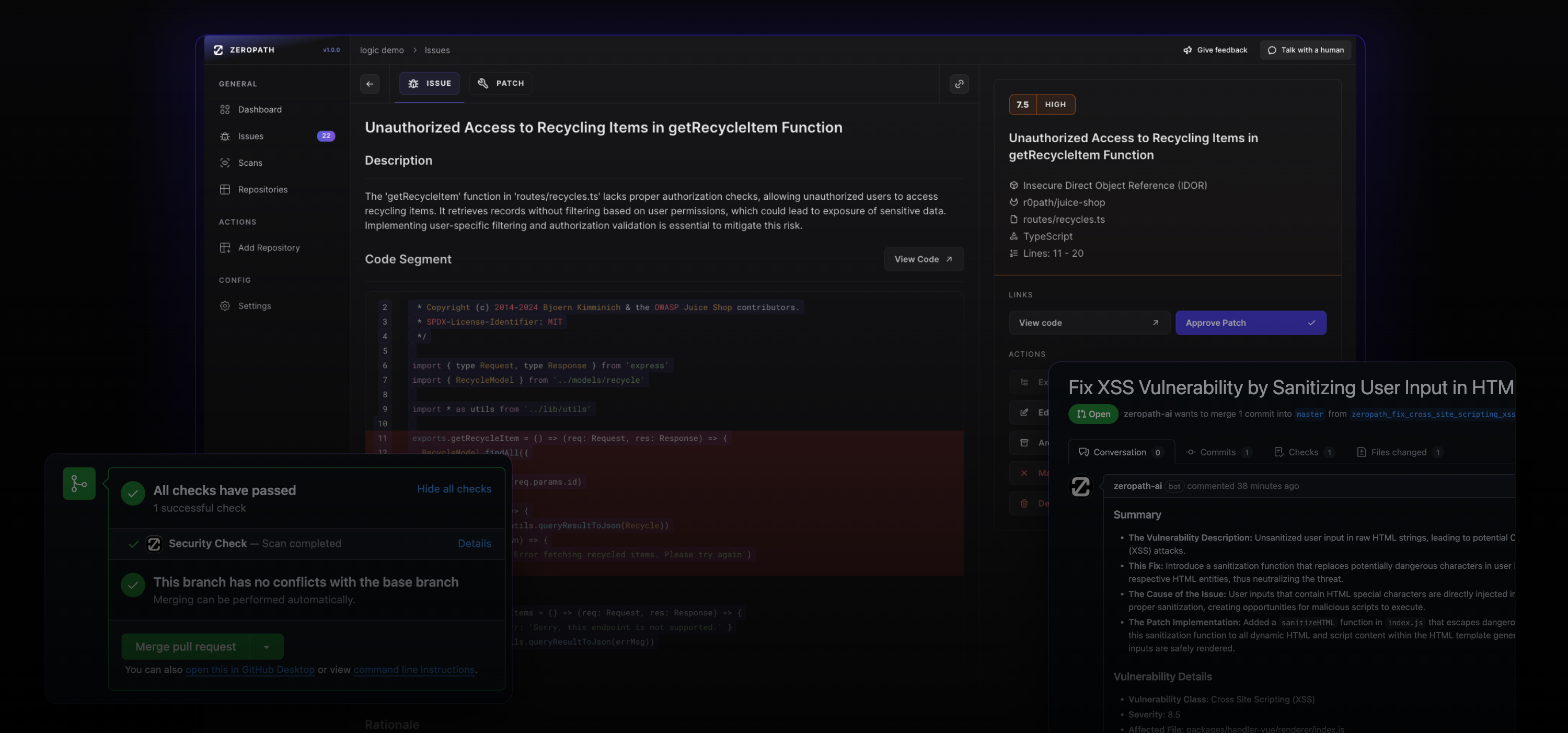
Task: Click the zeropath-ai bot avatar
Action: pyautogui.click(x=1081, y=486)
